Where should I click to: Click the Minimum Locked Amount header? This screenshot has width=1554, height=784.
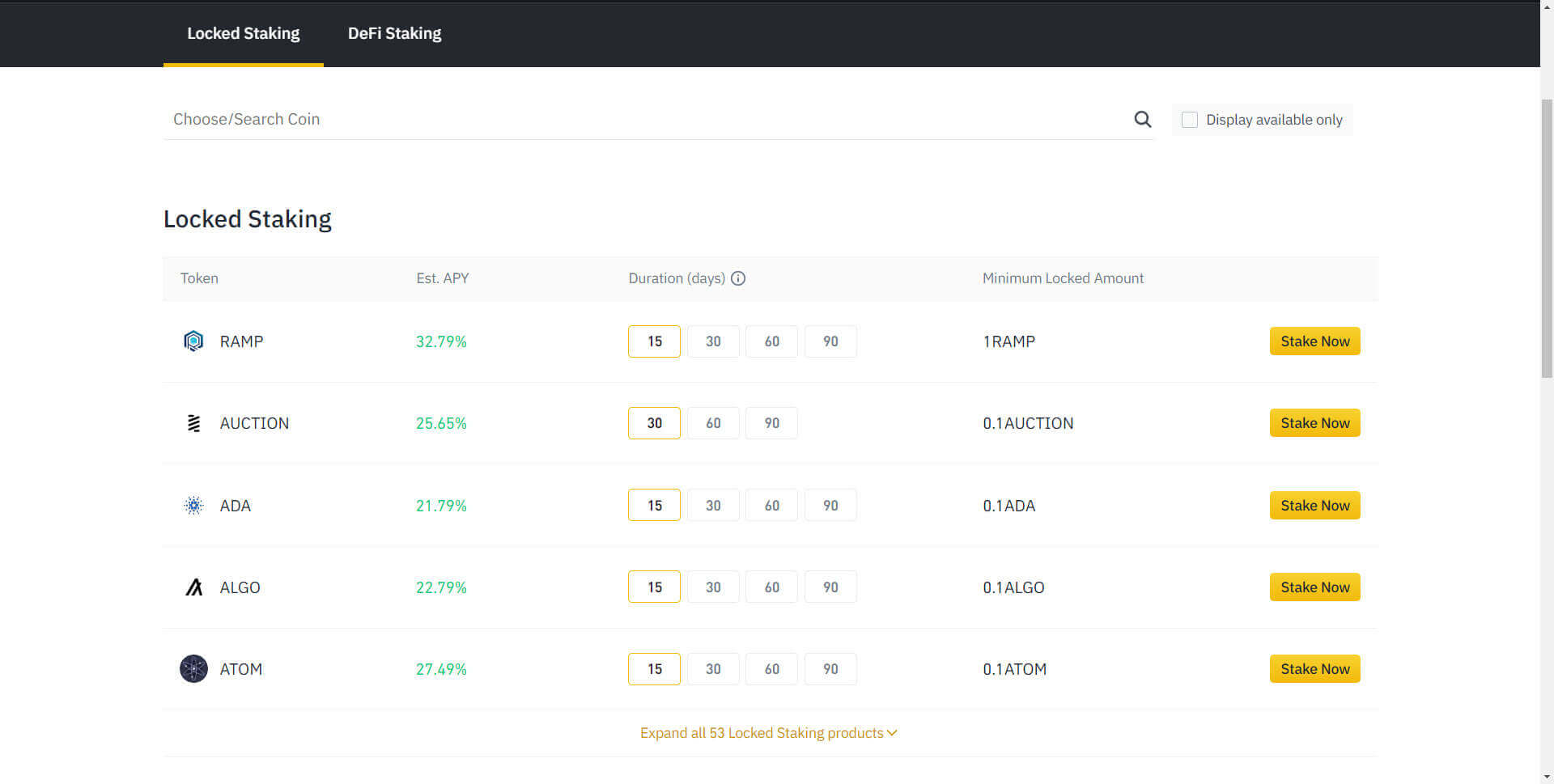pyautogui.click(x=1063, y=278)
